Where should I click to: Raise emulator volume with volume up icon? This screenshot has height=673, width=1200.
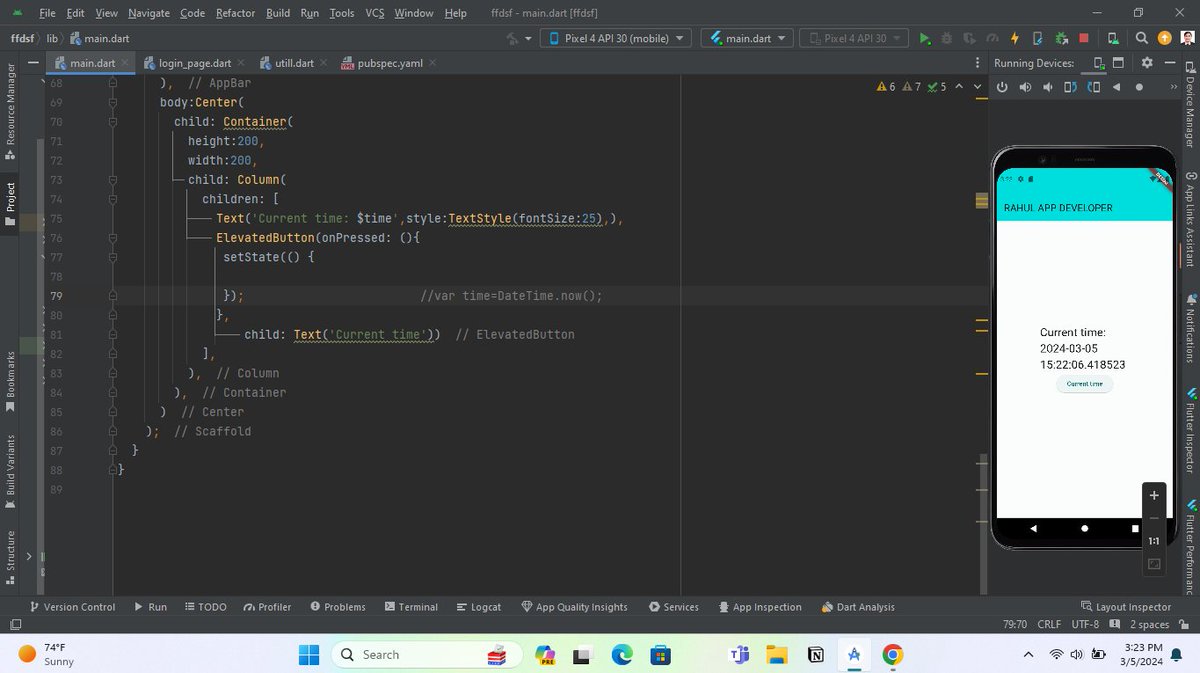pyautogui.click(x=1025, y=87)
